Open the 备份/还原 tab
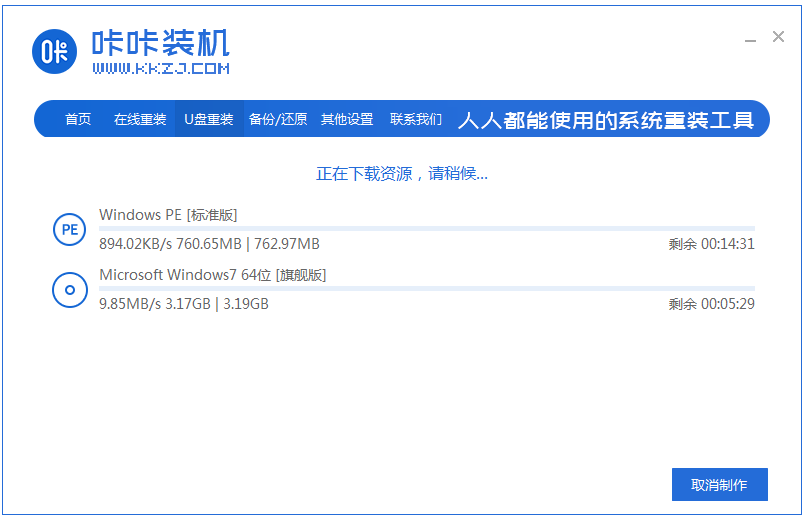Viewport: 807px width, 519px height. pyautogui.click(x=278, y=119)
